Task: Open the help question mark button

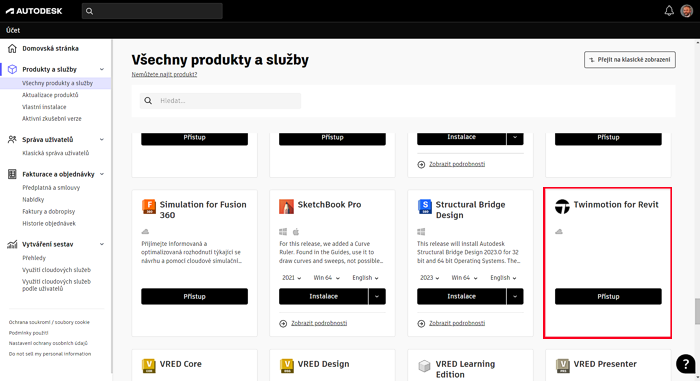Action: click(x=685, y=364)
